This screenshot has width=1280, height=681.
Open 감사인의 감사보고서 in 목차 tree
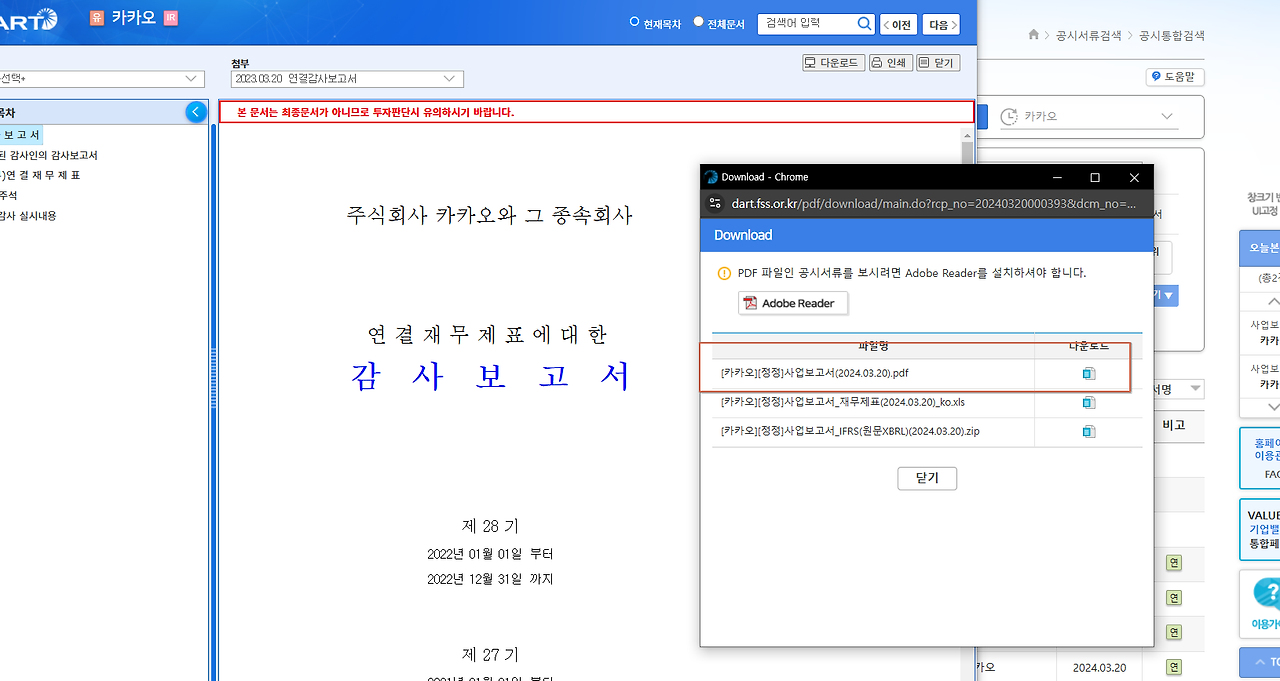(50, 155)
